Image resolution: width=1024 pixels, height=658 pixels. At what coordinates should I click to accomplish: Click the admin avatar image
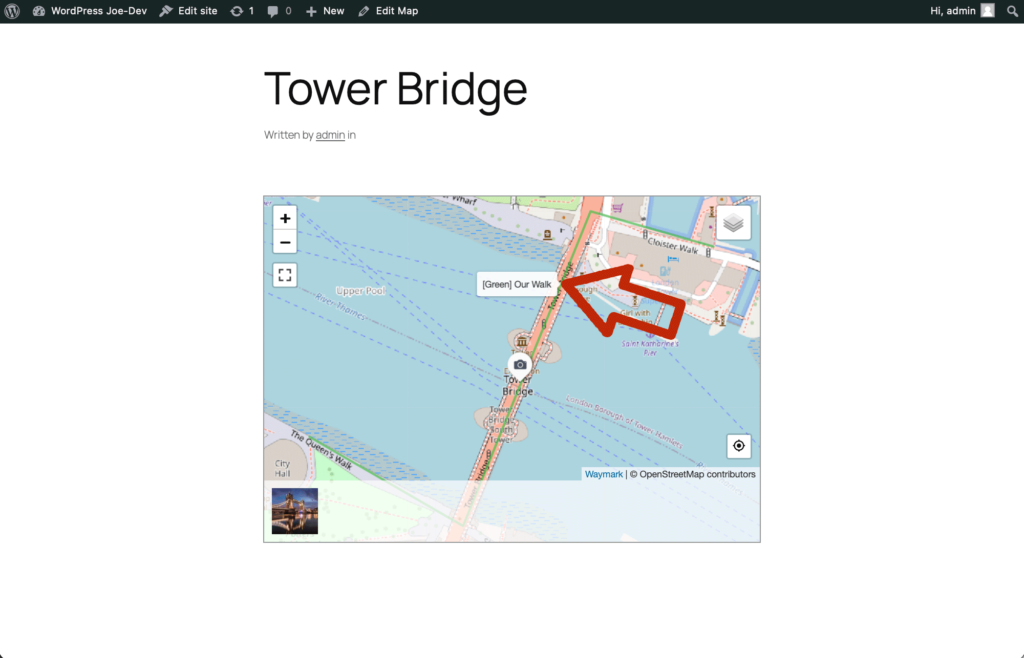pos(987,11)
